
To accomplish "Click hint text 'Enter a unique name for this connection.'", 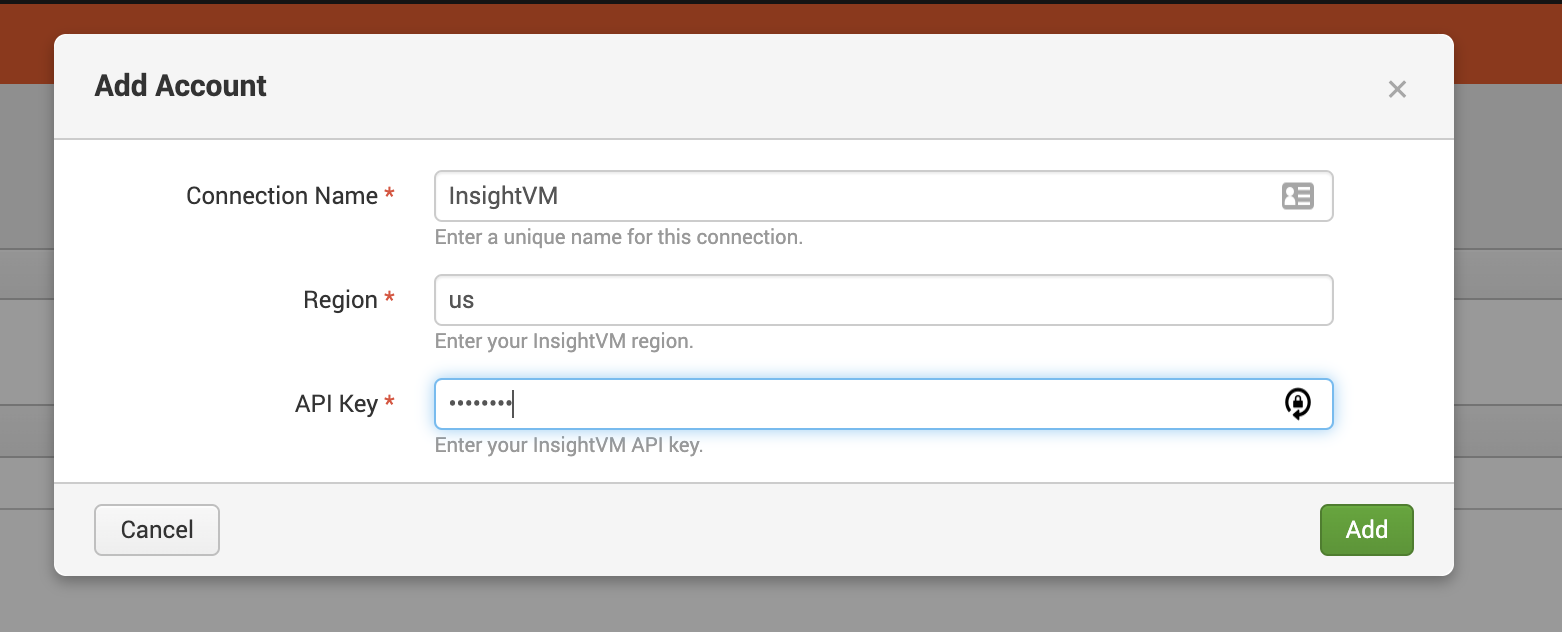I will (619, 238).
